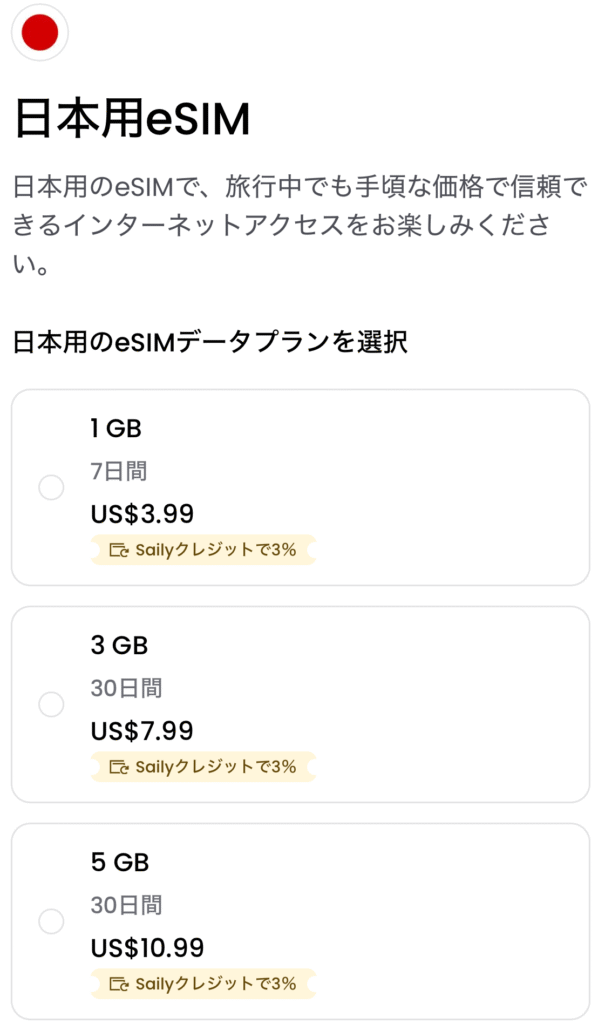Click the 日本用eSIM page heading
This screenshot has height=1024, width=605.
pyautogui.click(x=132, y=120)
